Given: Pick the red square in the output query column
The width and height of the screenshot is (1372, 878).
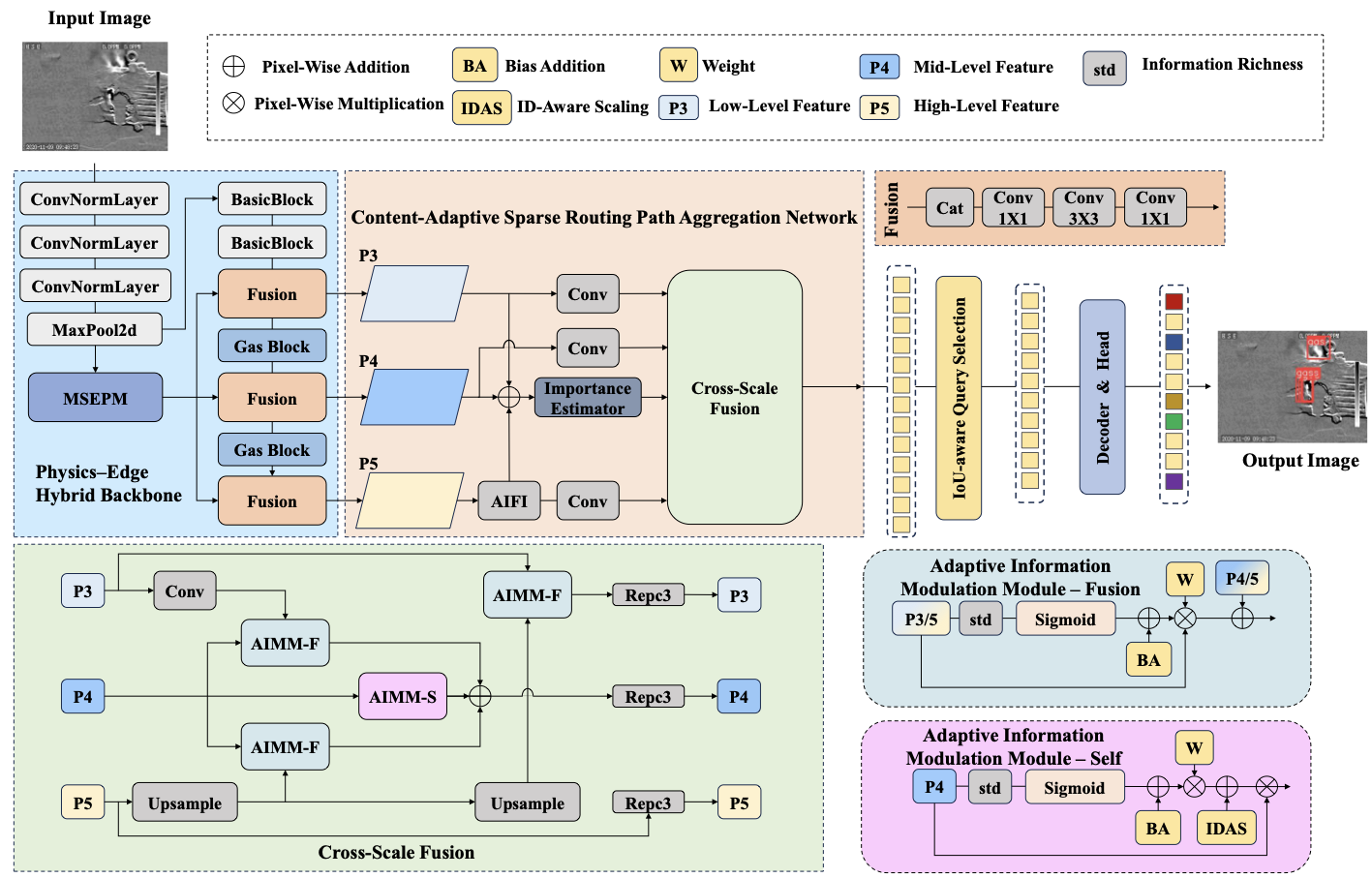Looking at the screenshot, I should [1174, 302].
